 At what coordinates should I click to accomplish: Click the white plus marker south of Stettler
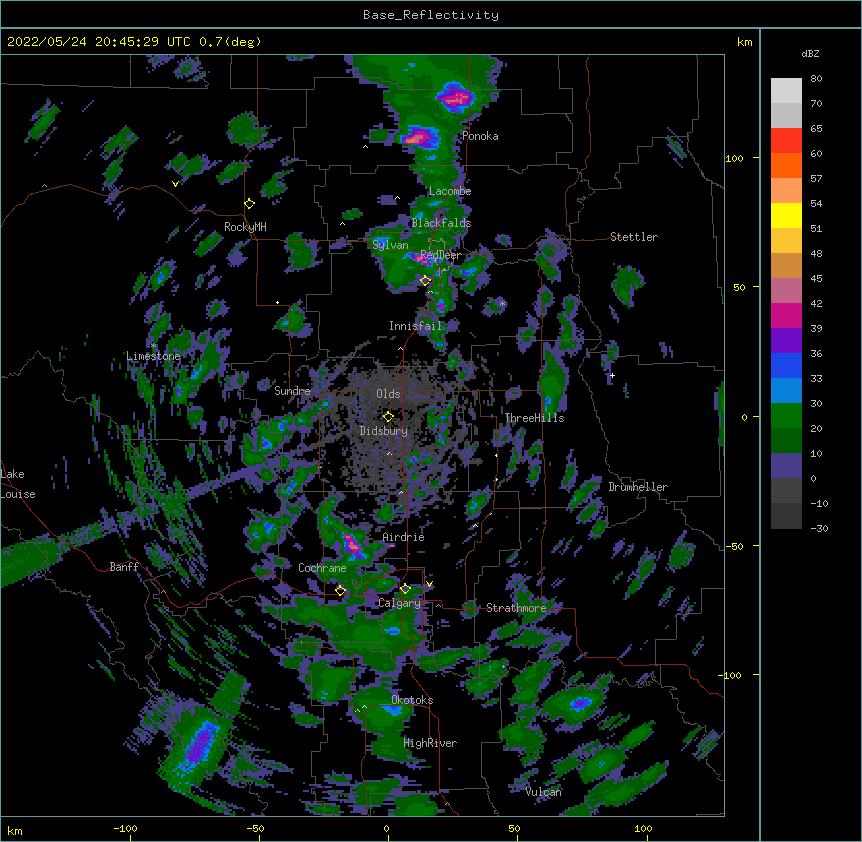pyautogui.click(x=612, y=375)
